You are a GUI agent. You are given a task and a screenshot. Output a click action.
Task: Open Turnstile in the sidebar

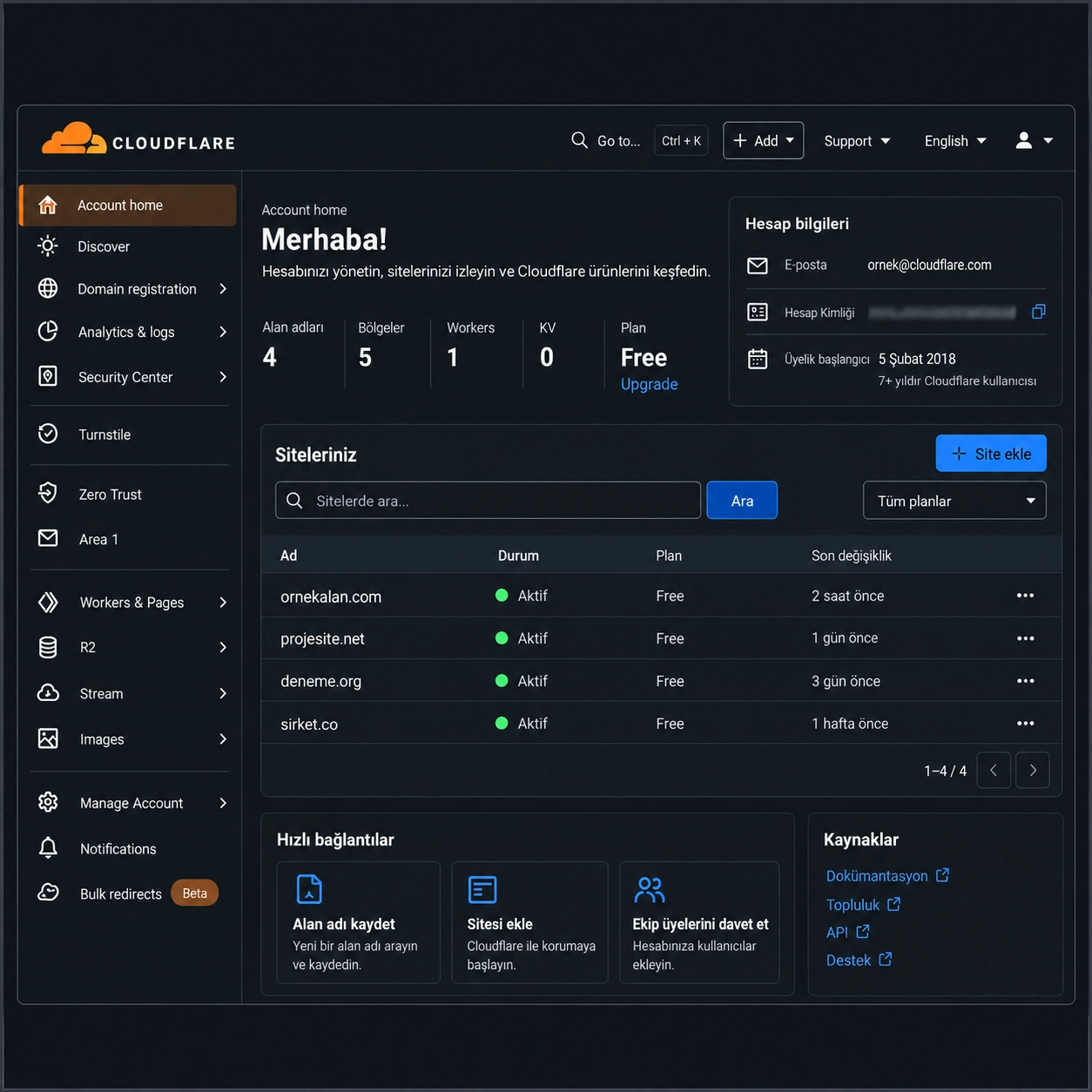(x=128, y=435)
